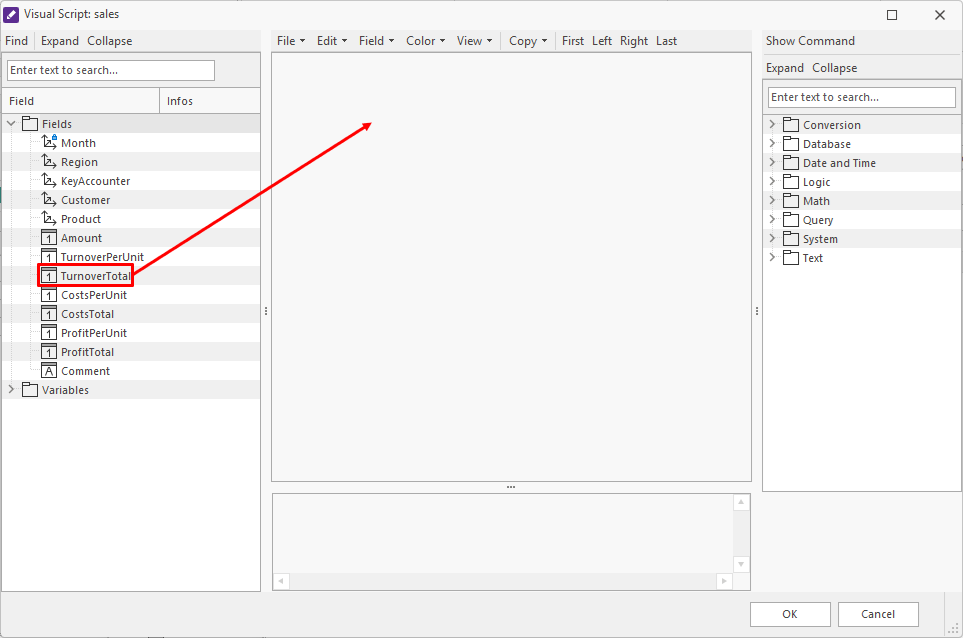Click the KeyAccounter dimension icon
The image size is (963, 638).
pos(49,181)
